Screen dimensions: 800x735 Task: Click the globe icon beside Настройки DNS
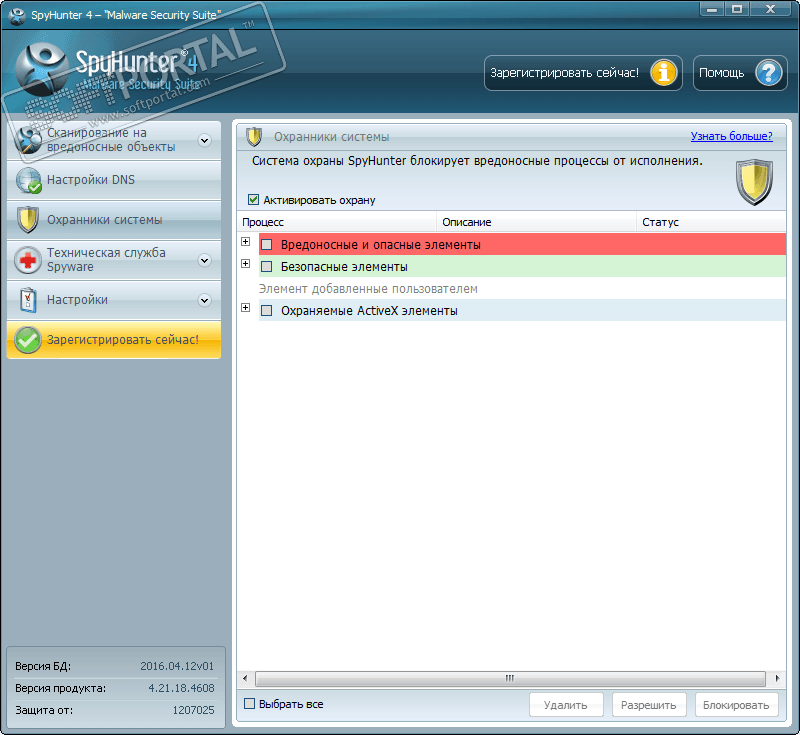pos(28,180)
